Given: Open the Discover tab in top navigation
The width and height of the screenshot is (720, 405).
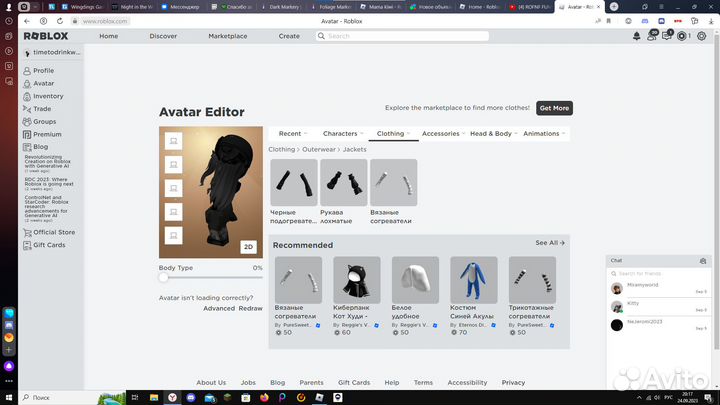Looking at the screenshot, I should [x=163, y=36].
